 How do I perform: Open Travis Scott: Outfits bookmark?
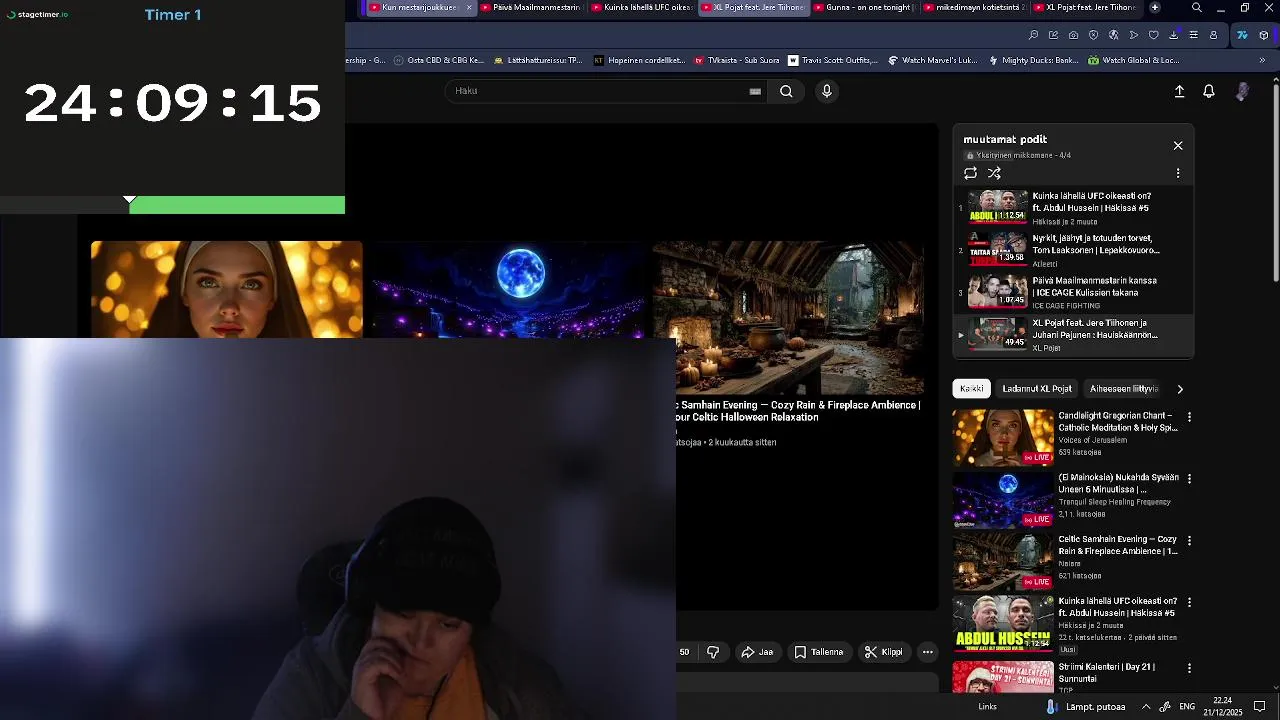(833, 60)
